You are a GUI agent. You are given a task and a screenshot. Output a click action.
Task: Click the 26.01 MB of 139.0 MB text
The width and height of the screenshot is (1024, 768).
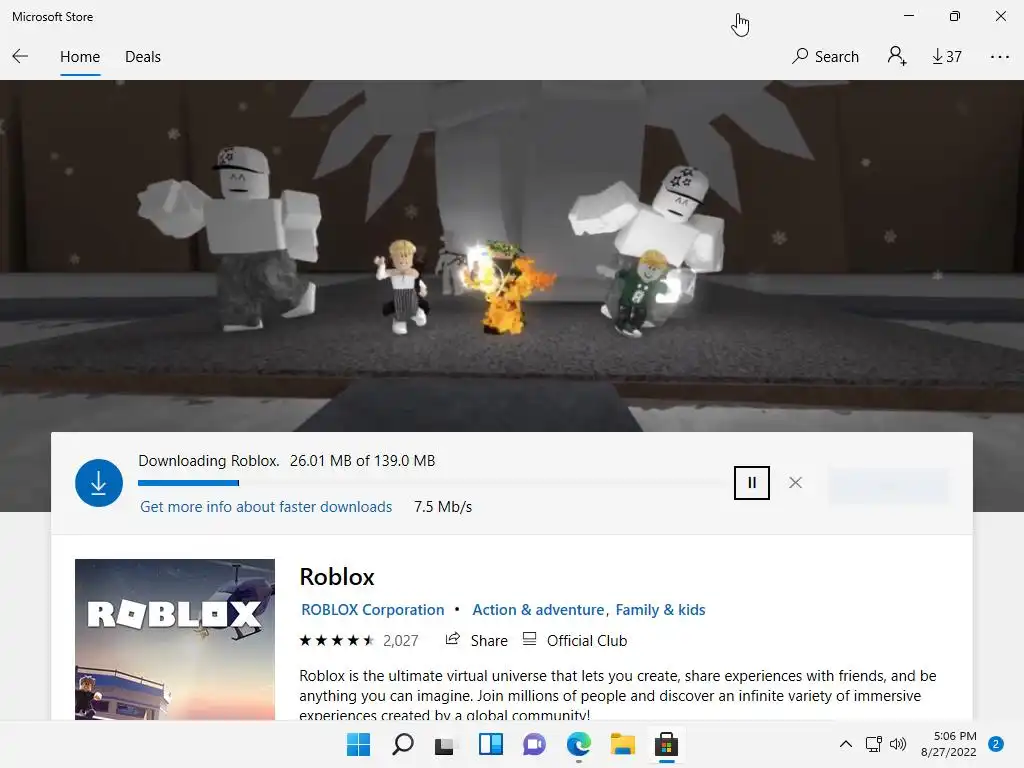[362, 460]
